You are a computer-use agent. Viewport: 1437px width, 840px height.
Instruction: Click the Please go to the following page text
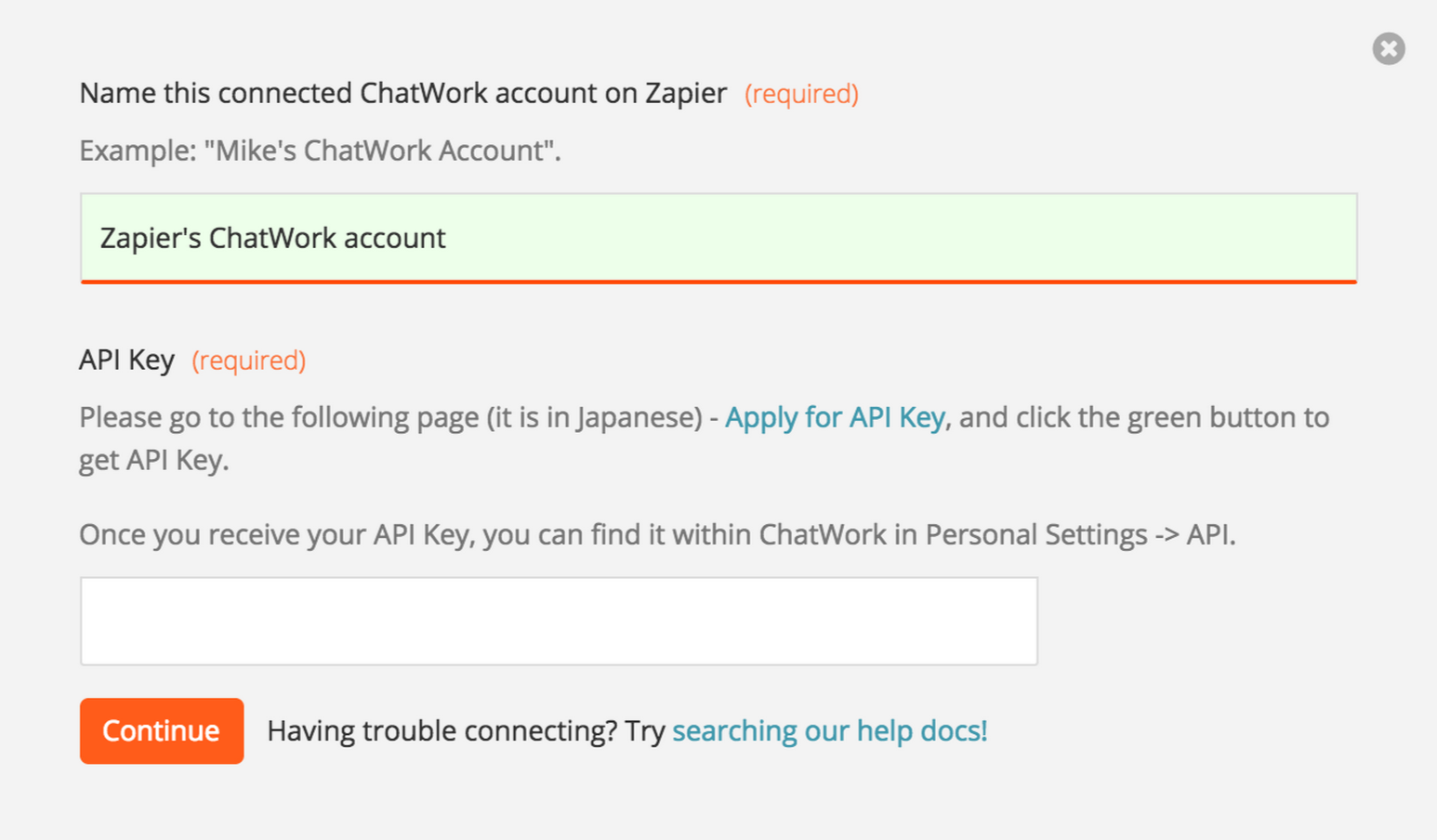pos(280,417)
